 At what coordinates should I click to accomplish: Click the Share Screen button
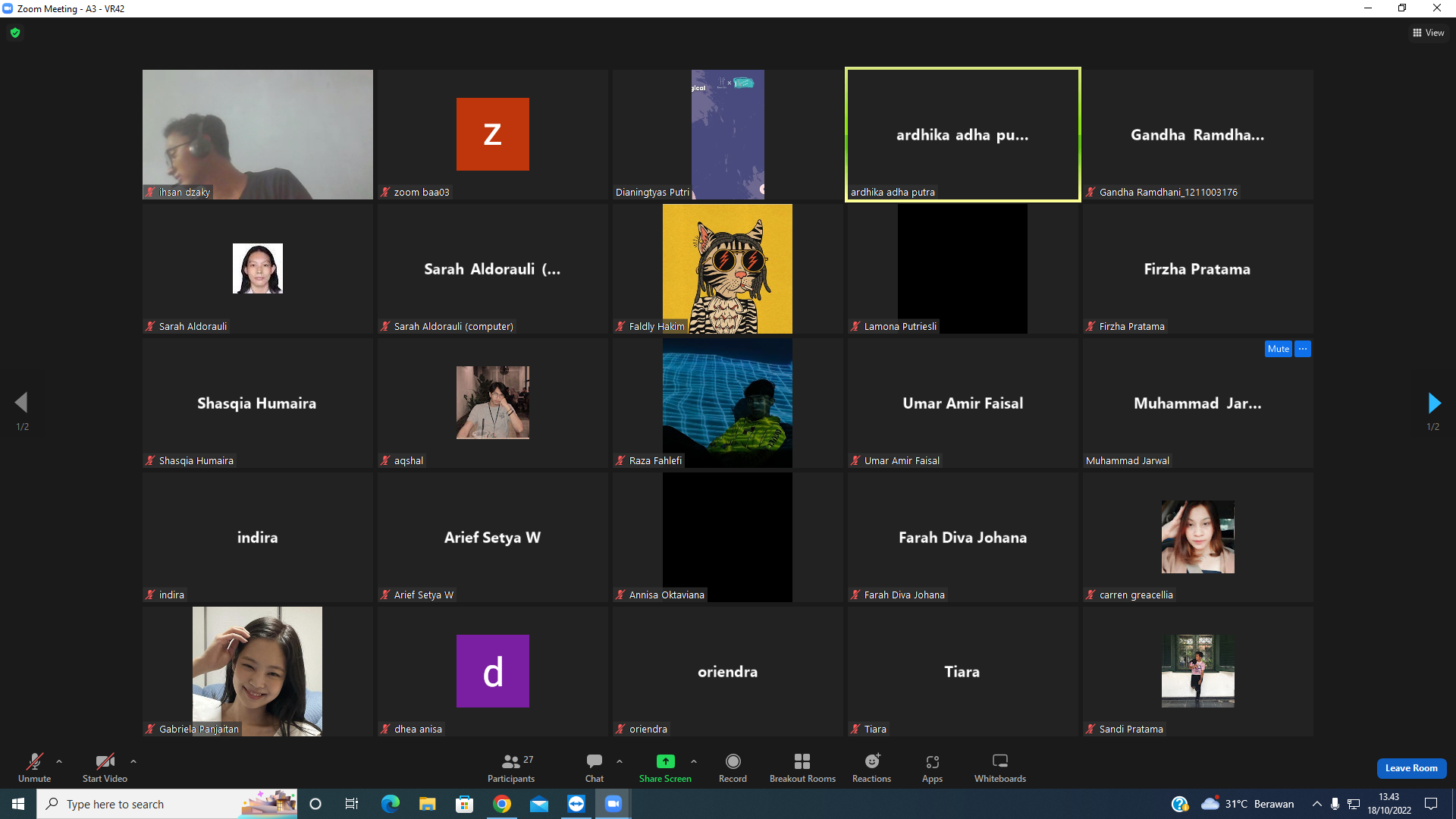[665, 767]
